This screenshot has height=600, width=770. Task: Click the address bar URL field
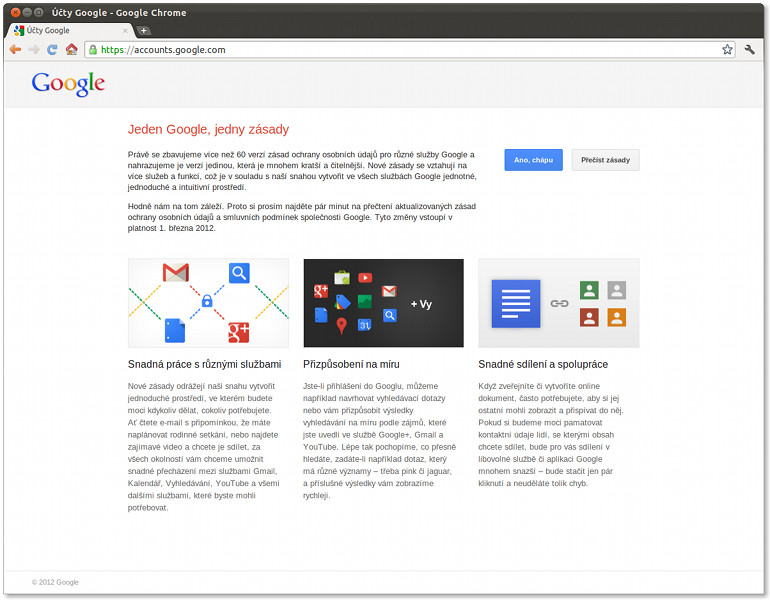[x=410, y=50]
